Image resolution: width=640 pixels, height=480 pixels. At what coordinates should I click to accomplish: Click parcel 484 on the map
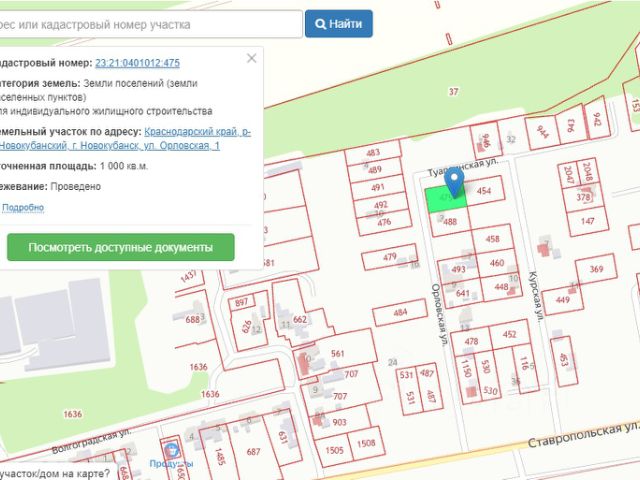tap(400, 313)
